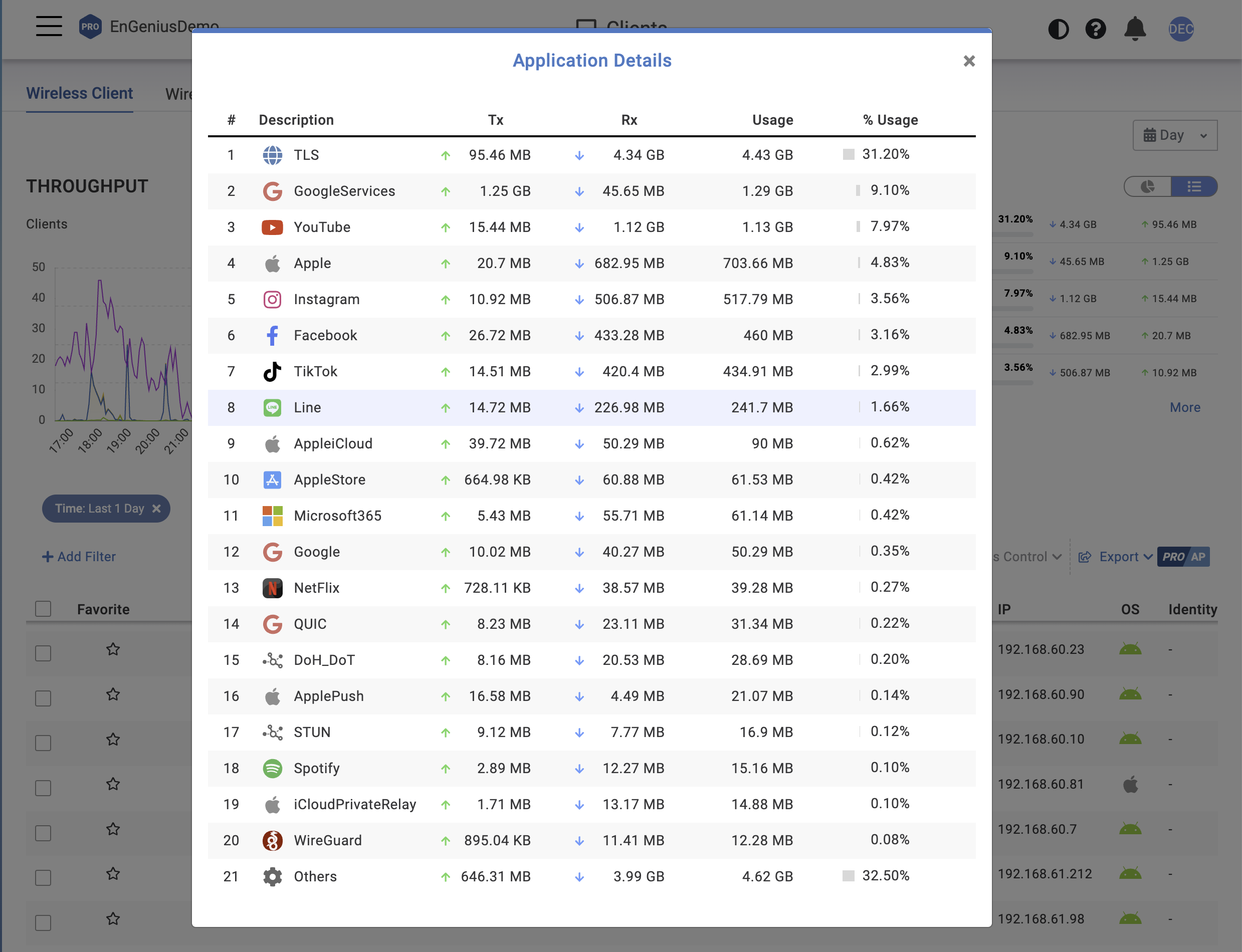Click the Instagram camera icon
The height and width of the screenshot is (952, 1242).
coord(272,299)
